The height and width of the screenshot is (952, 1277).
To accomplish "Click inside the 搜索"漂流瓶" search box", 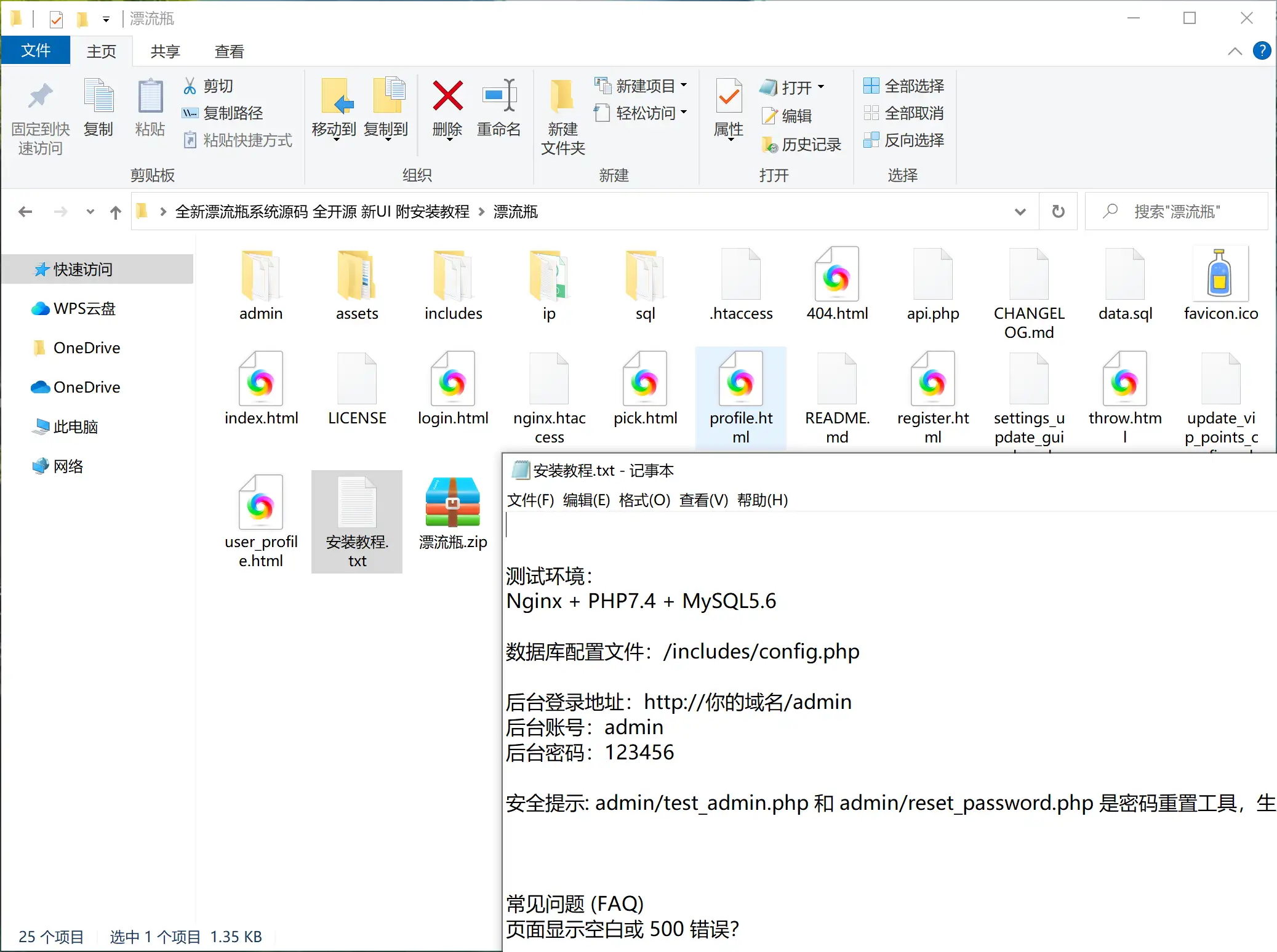I will click(1175, 211).
